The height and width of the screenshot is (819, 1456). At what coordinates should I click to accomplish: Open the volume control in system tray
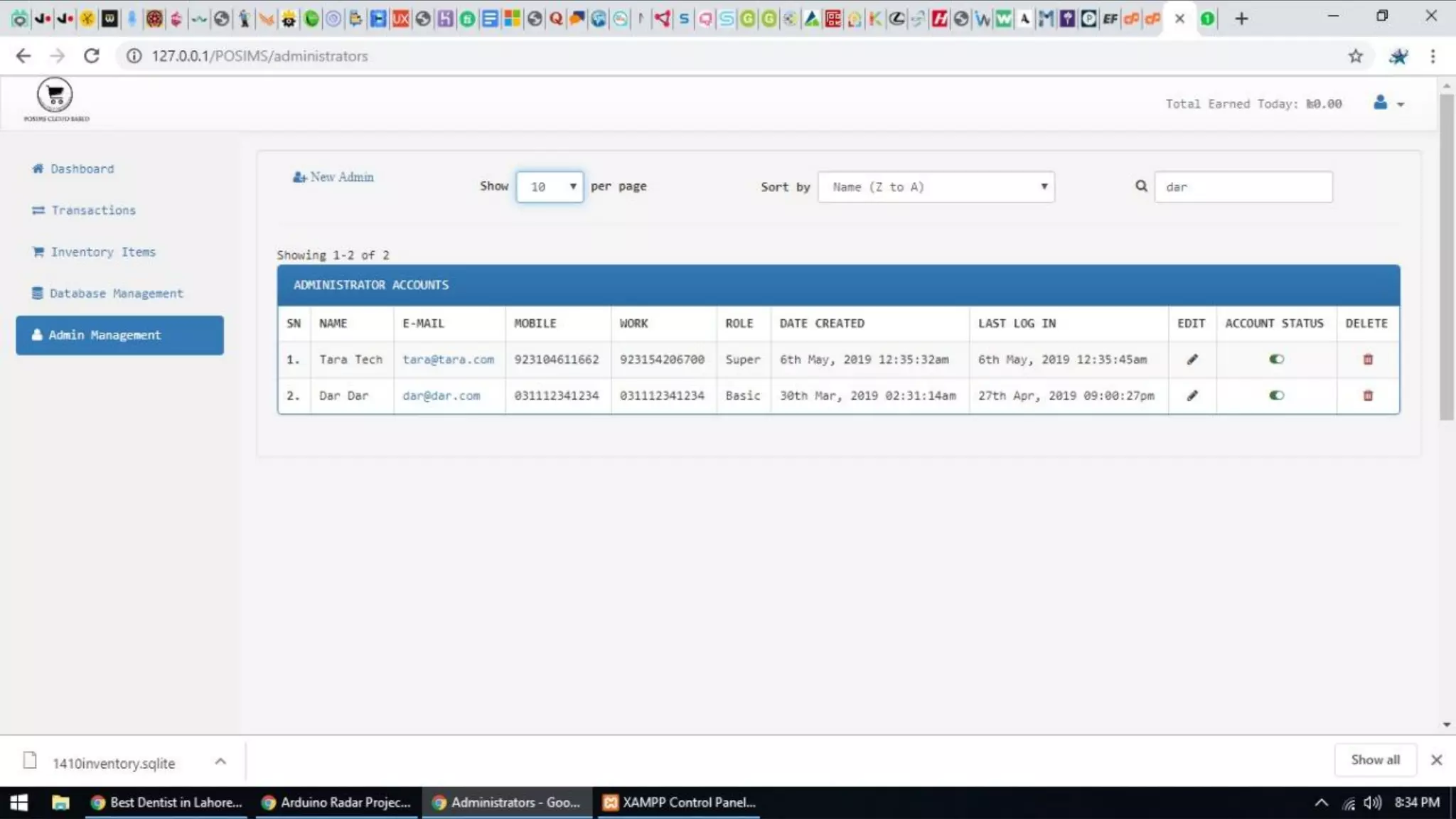[1372, 803]
